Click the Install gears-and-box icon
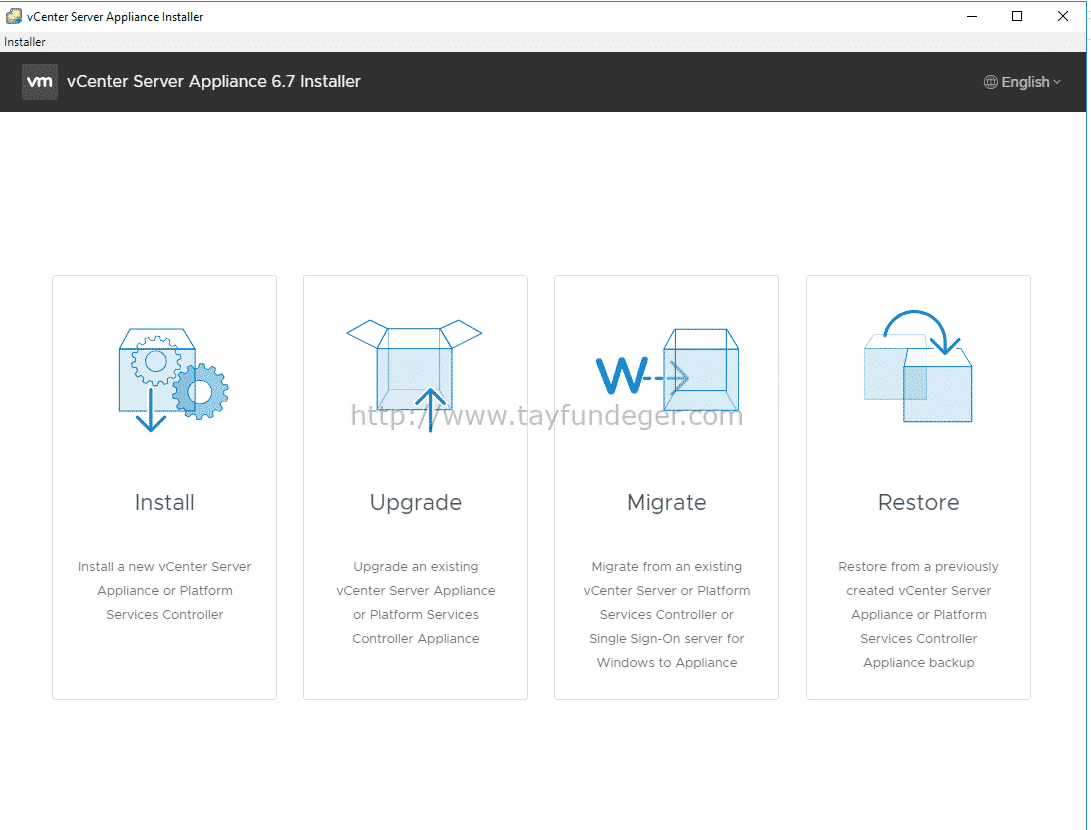Image resolution: width=1091 pixels, height=830 pixels. tap(173, 380)
